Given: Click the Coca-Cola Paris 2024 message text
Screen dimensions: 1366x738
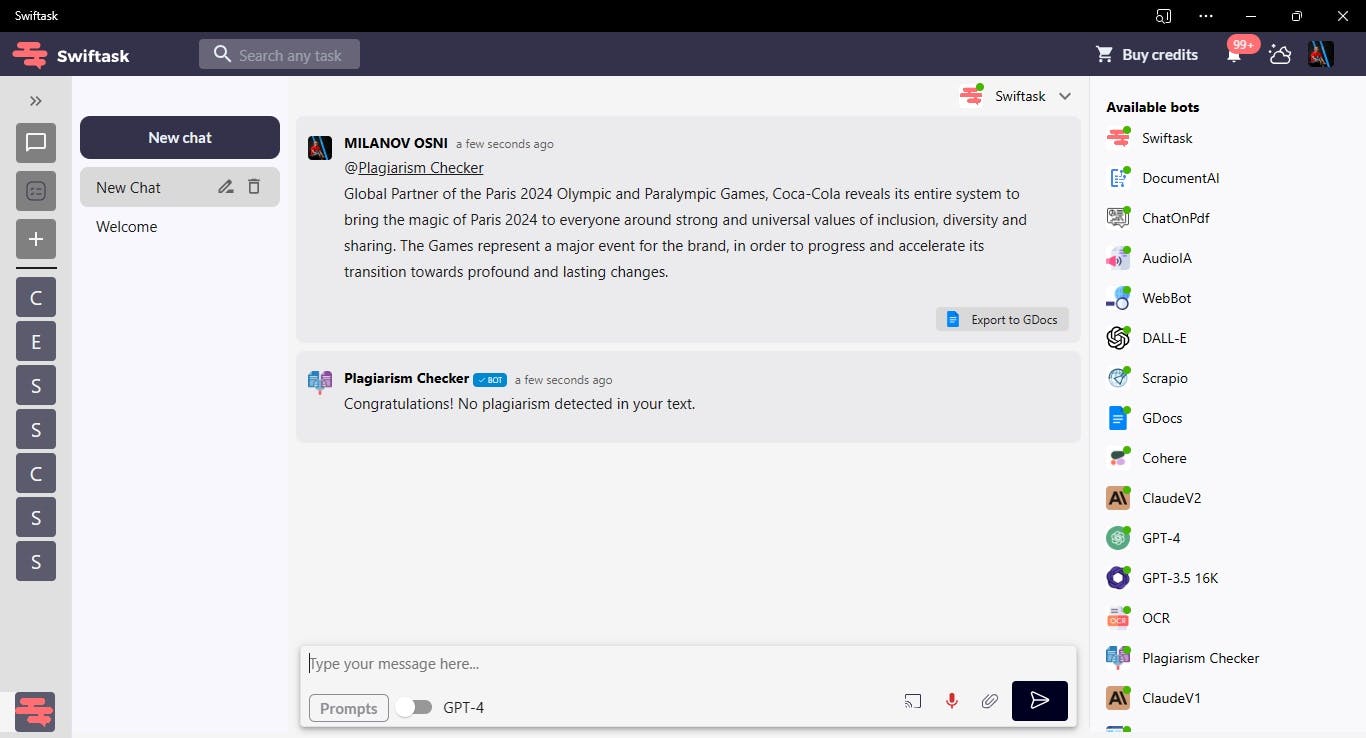Looking at the screenshot, I should [x=685, y=232].
